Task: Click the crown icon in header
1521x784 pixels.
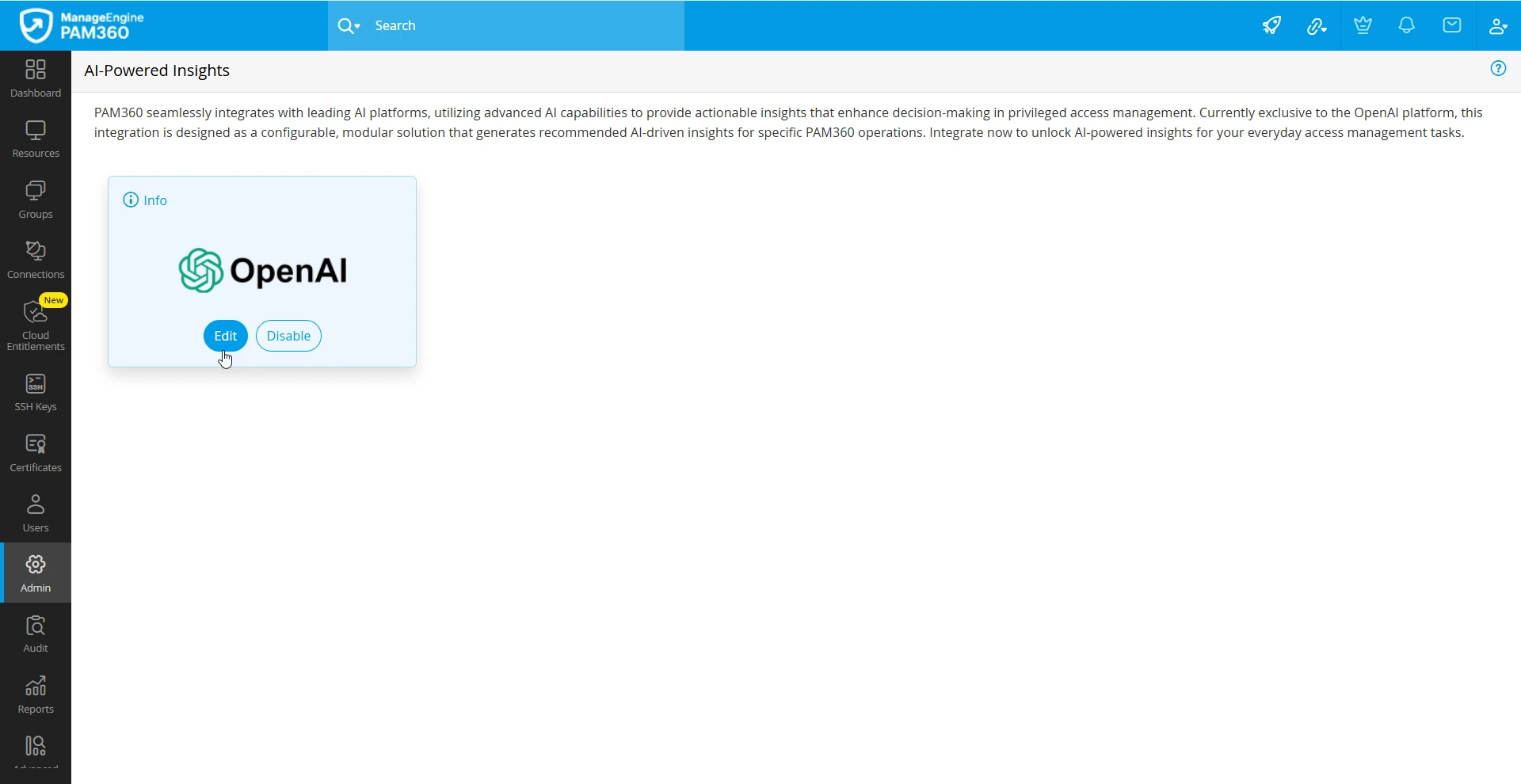Action: (1363, 25)
